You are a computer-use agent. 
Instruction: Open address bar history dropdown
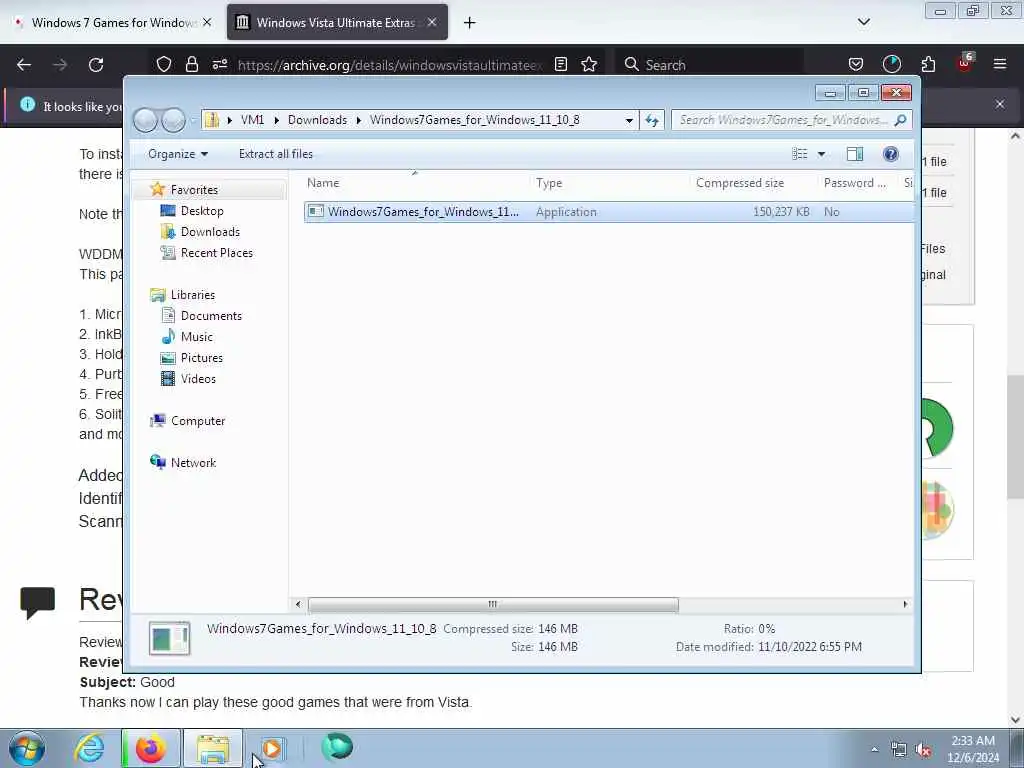629,120
